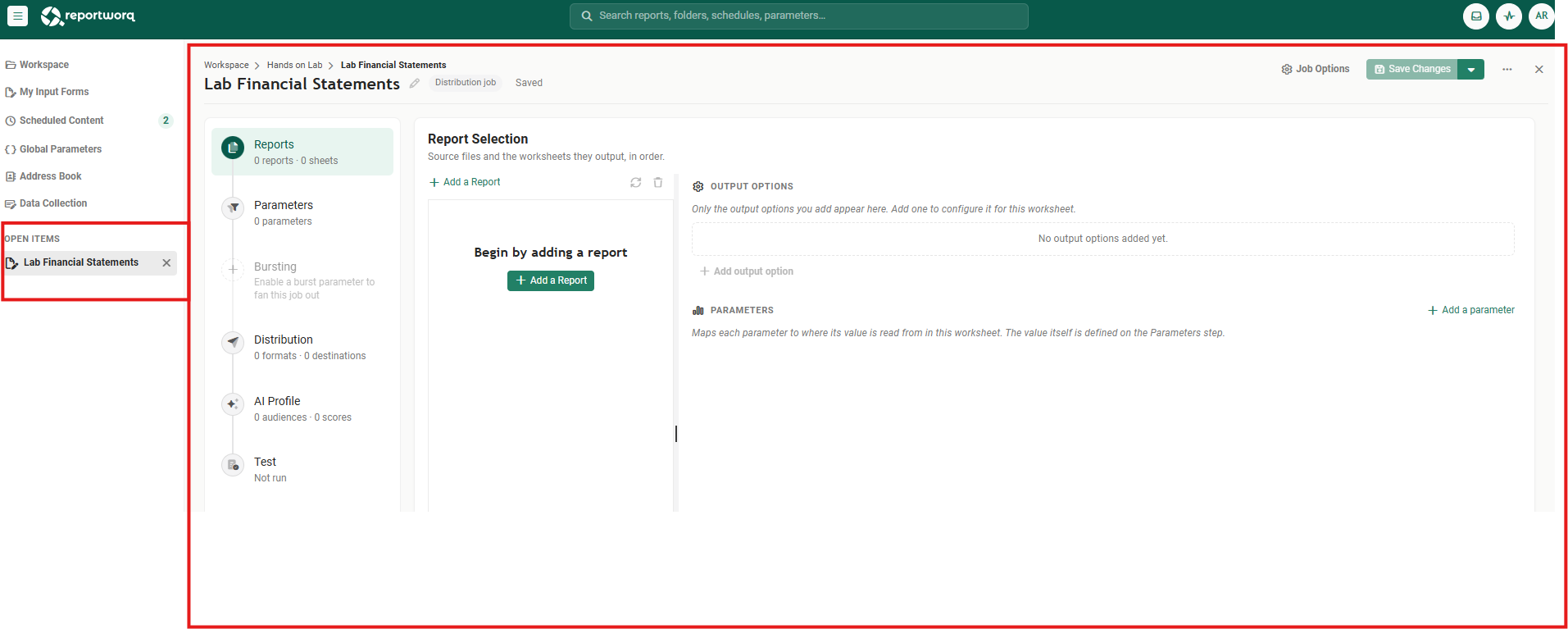Delete selected report with trash icon

[657, 182]
